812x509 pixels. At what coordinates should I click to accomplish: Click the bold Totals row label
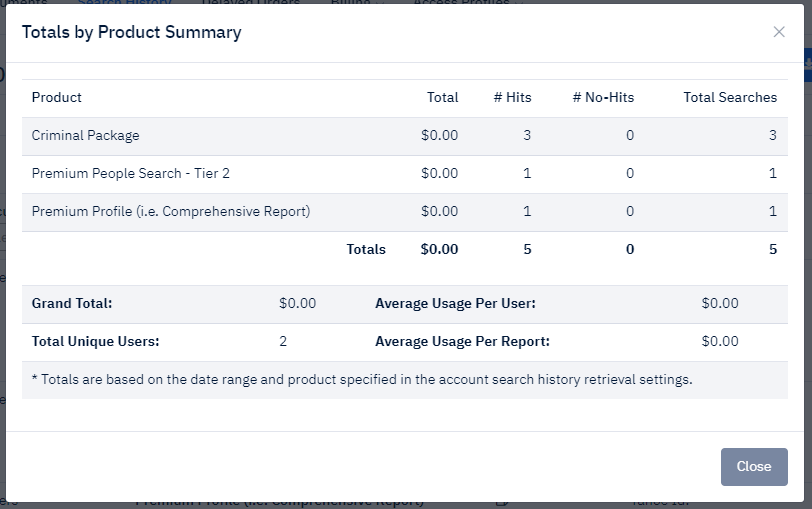(365, 249)
